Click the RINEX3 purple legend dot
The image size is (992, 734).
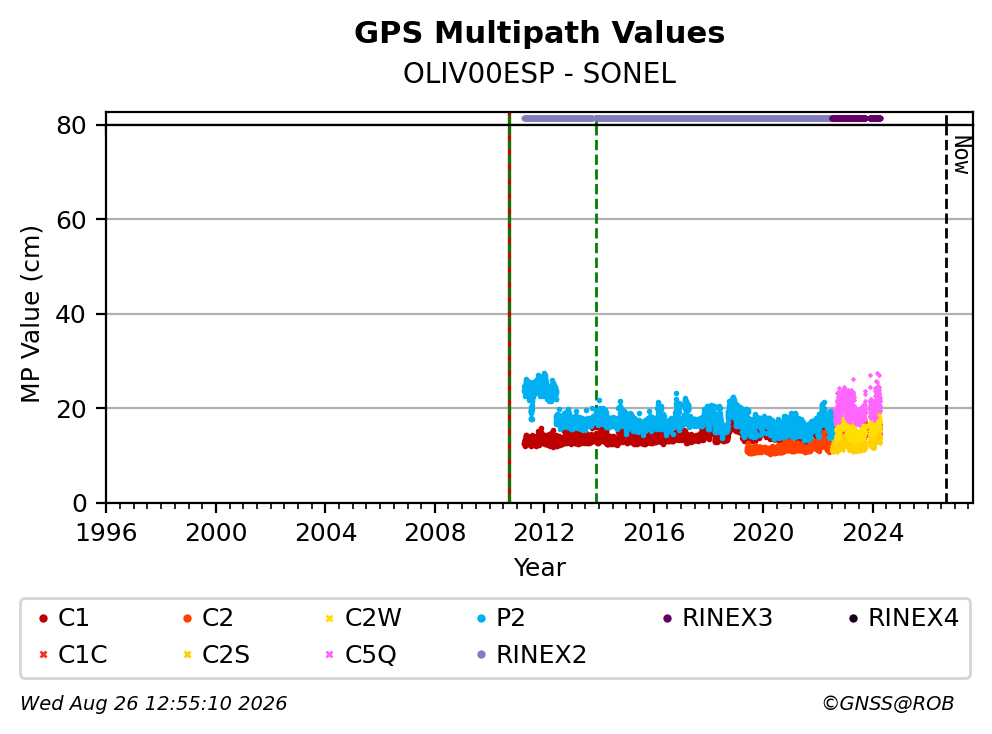[x=667, y=618]
